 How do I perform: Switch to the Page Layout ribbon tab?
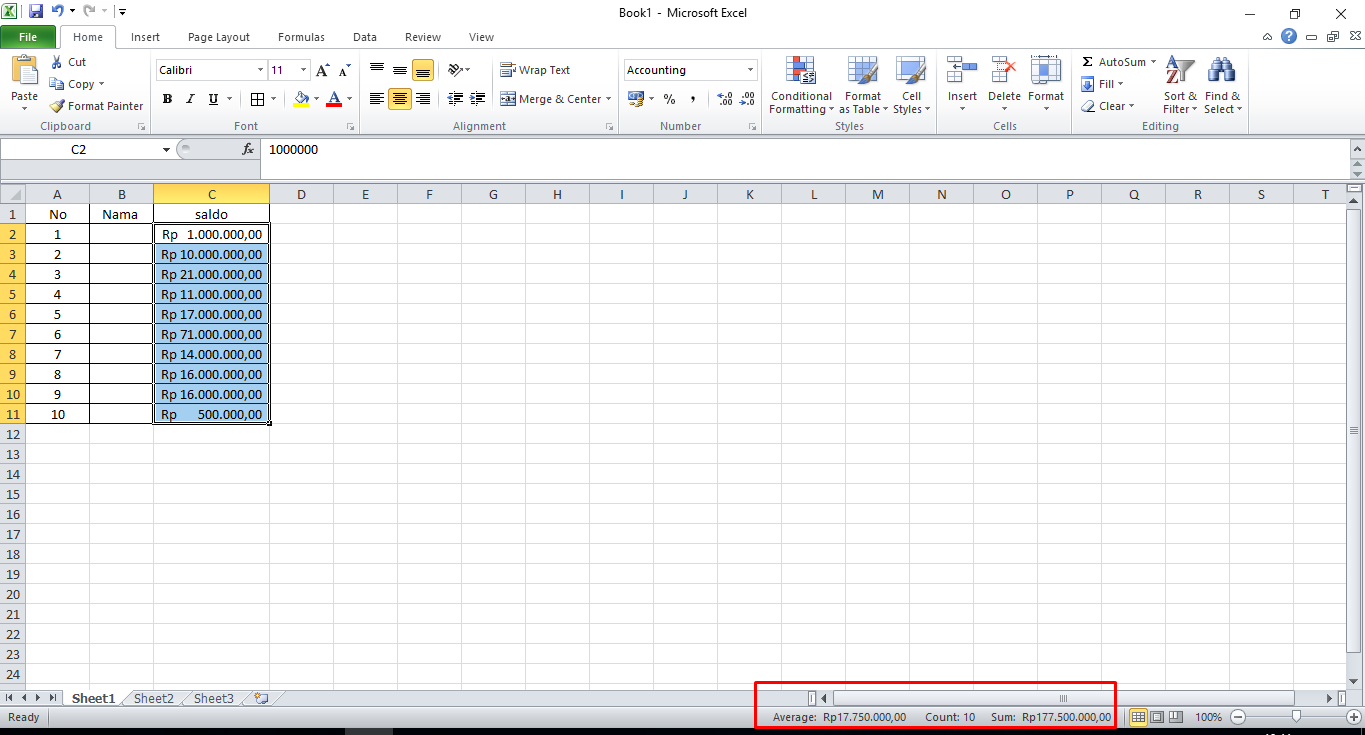point(218,37)
